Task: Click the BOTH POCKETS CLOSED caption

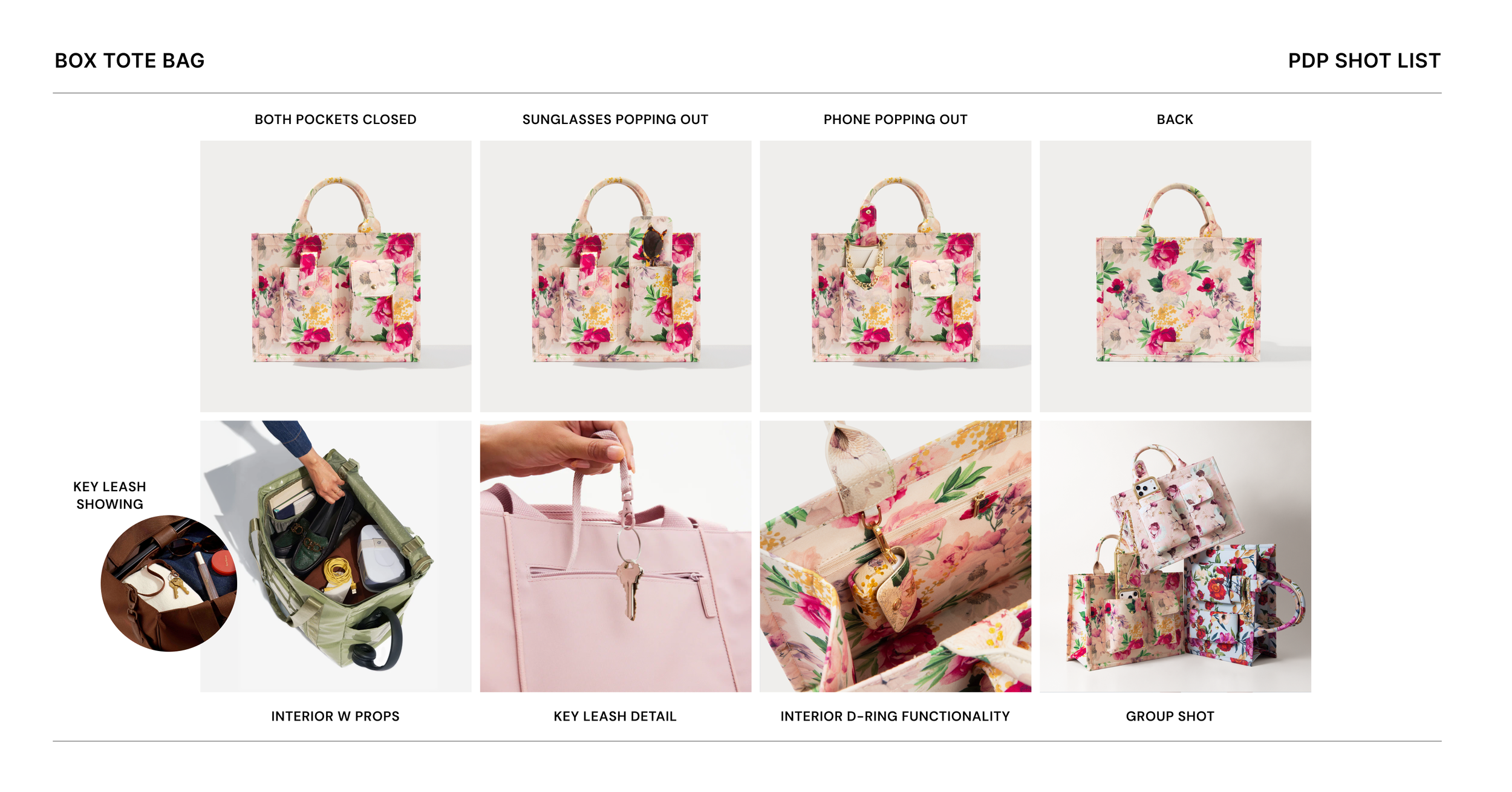Action: pyautogui.click(x=336, y=120)
